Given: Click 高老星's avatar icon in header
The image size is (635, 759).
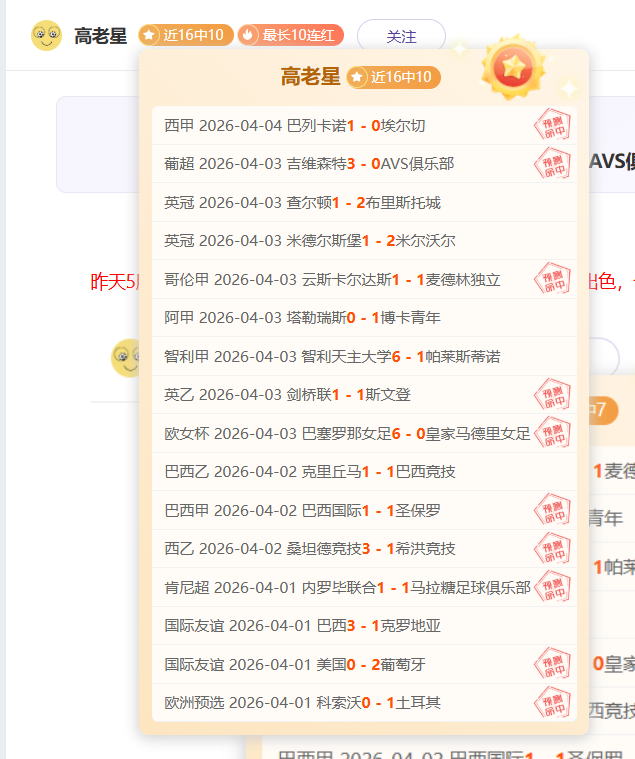Looking at the screenshot, I should (46, 36).
